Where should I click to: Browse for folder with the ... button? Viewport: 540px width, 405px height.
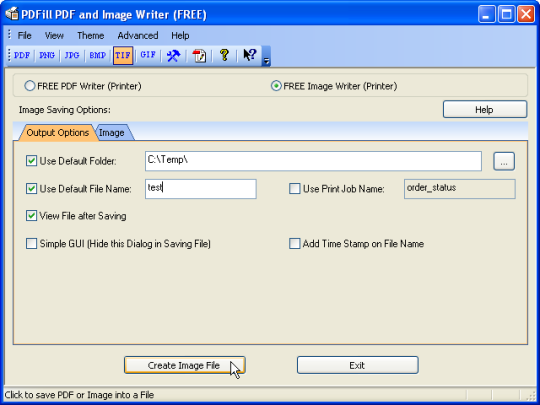click(x=504, y=161)
